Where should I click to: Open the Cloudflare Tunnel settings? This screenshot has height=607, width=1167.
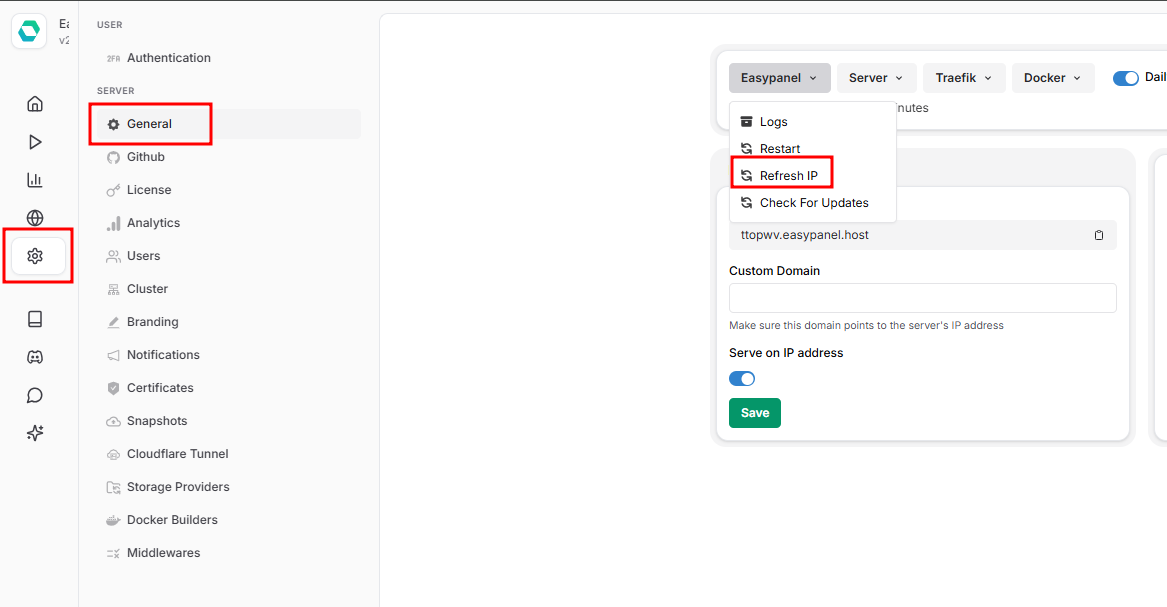(x=228, y=454)
